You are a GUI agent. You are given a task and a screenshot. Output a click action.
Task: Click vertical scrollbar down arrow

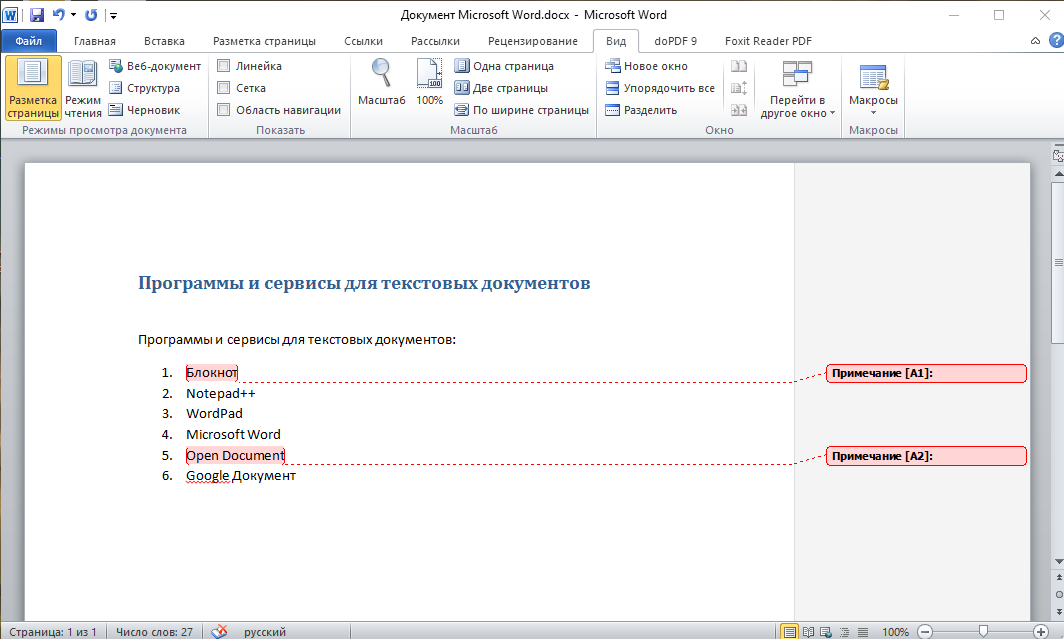click(1058, 562)
